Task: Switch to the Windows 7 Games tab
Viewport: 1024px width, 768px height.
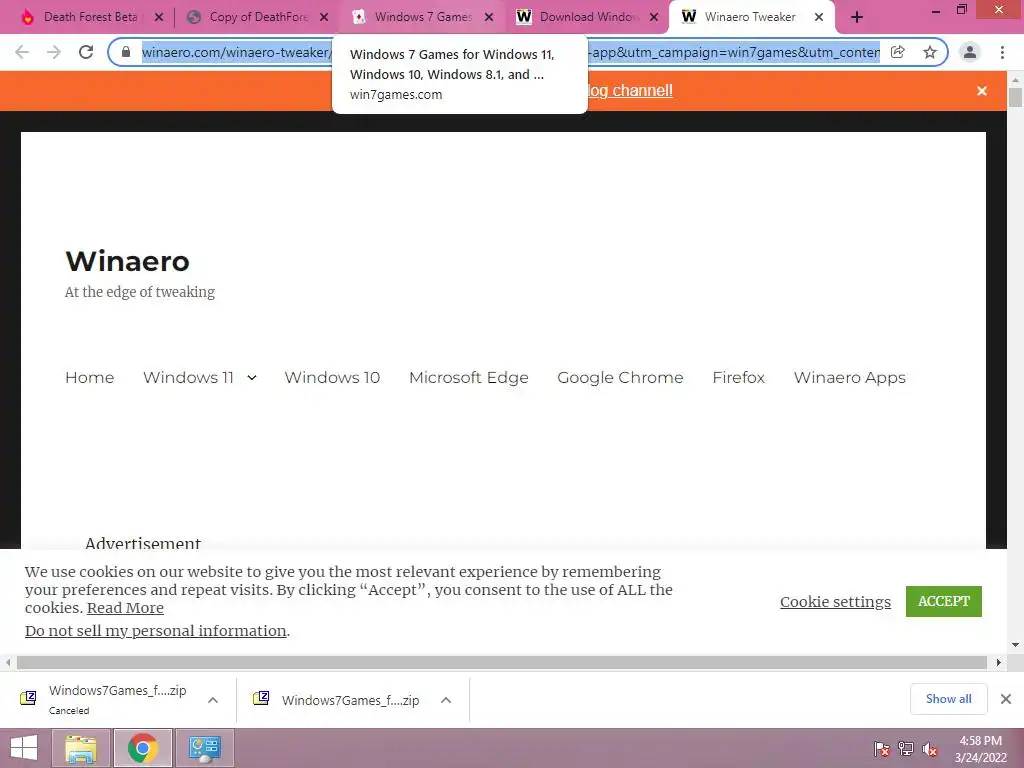Action: [x=421, y=18]
